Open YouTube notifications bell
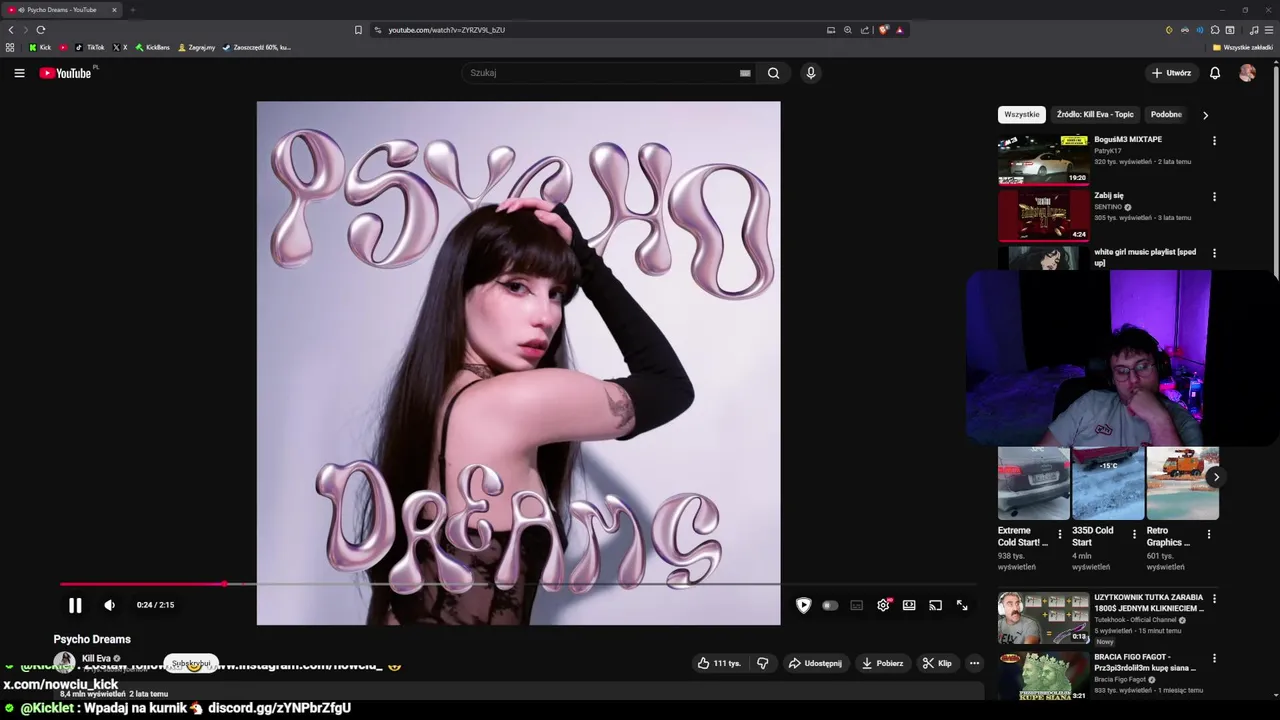 (1215, 73)
